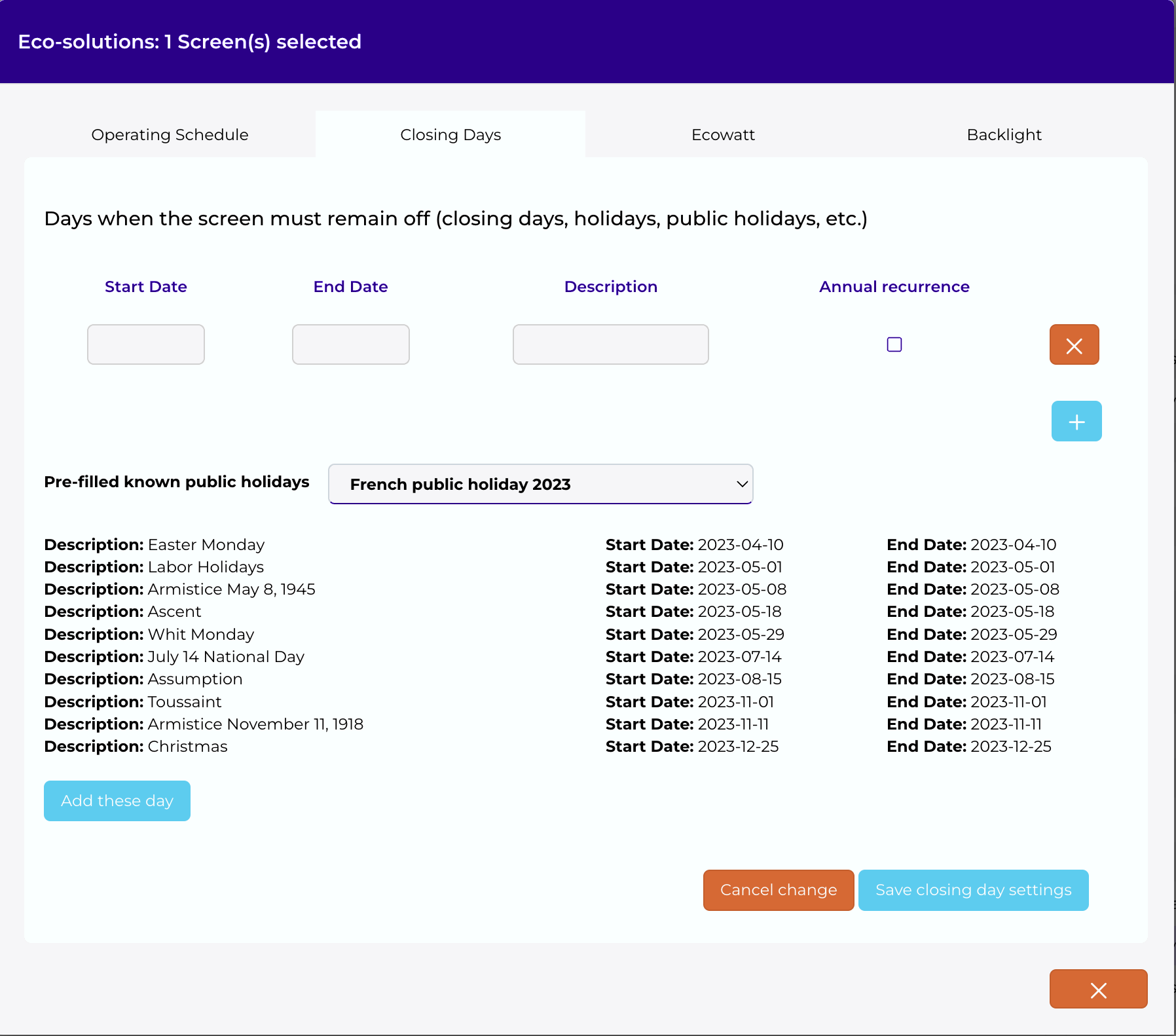1176x1036 pixels.
Task: Open the French public holiday 2023 dropdown
Action: point(540,484)
